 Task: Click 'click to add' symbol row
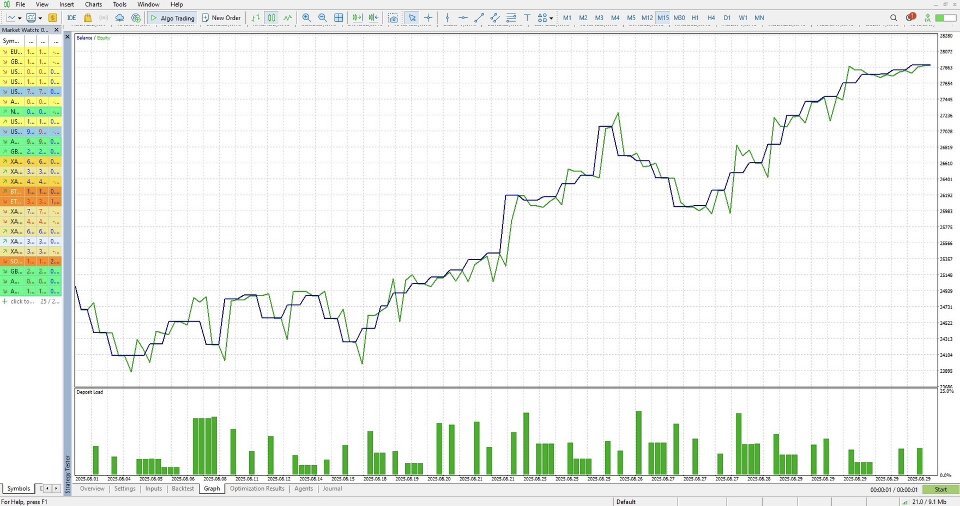pyautogui.click(x=31, y=301)
